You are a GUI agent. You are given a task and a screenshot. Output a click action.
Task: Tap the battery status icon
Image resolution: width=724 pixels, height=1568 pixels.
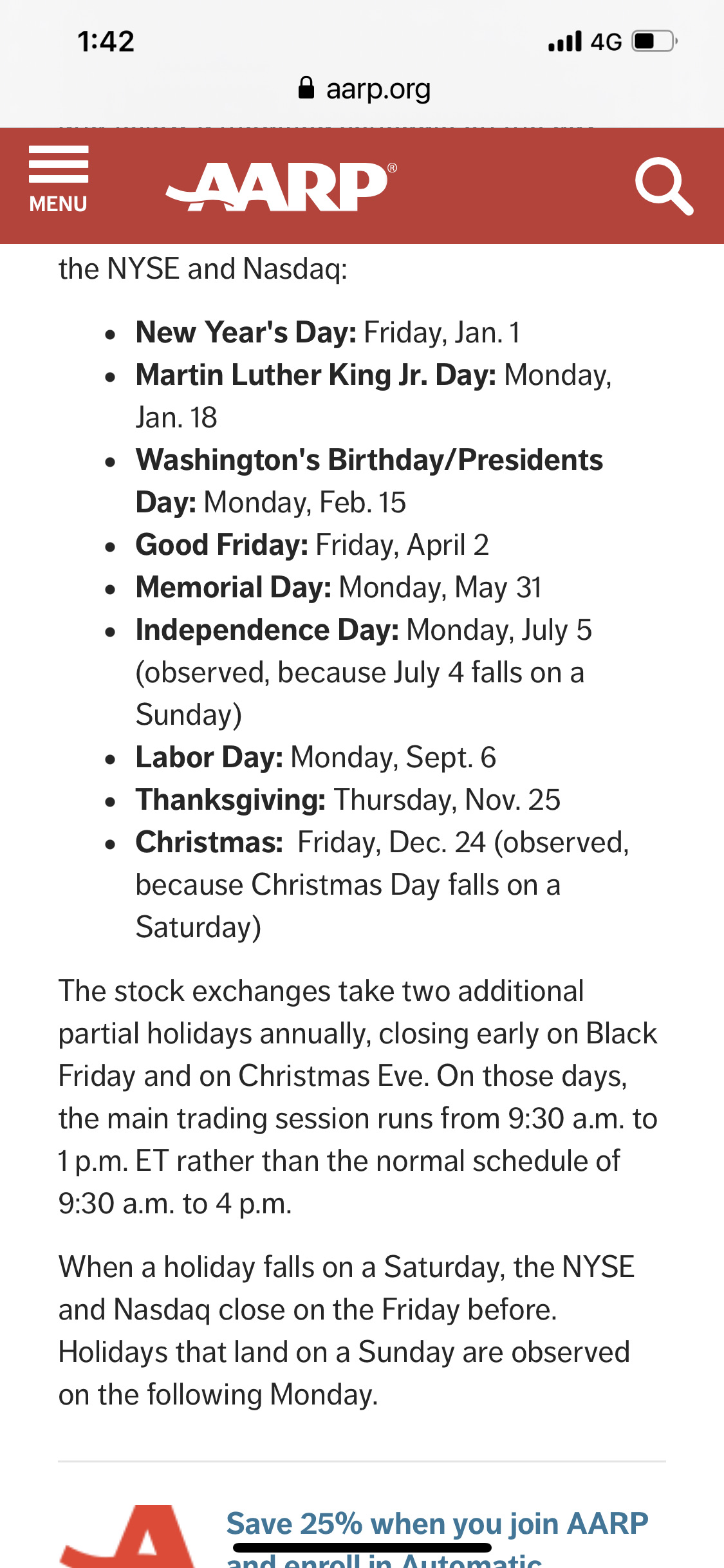(x=654, y=42)
